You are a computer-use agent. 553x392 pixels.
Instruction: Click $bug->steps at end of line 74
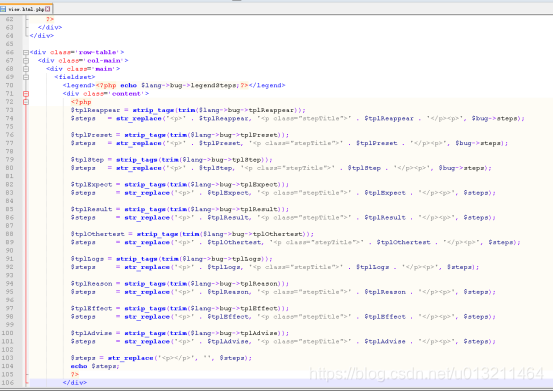pos(495,118)
